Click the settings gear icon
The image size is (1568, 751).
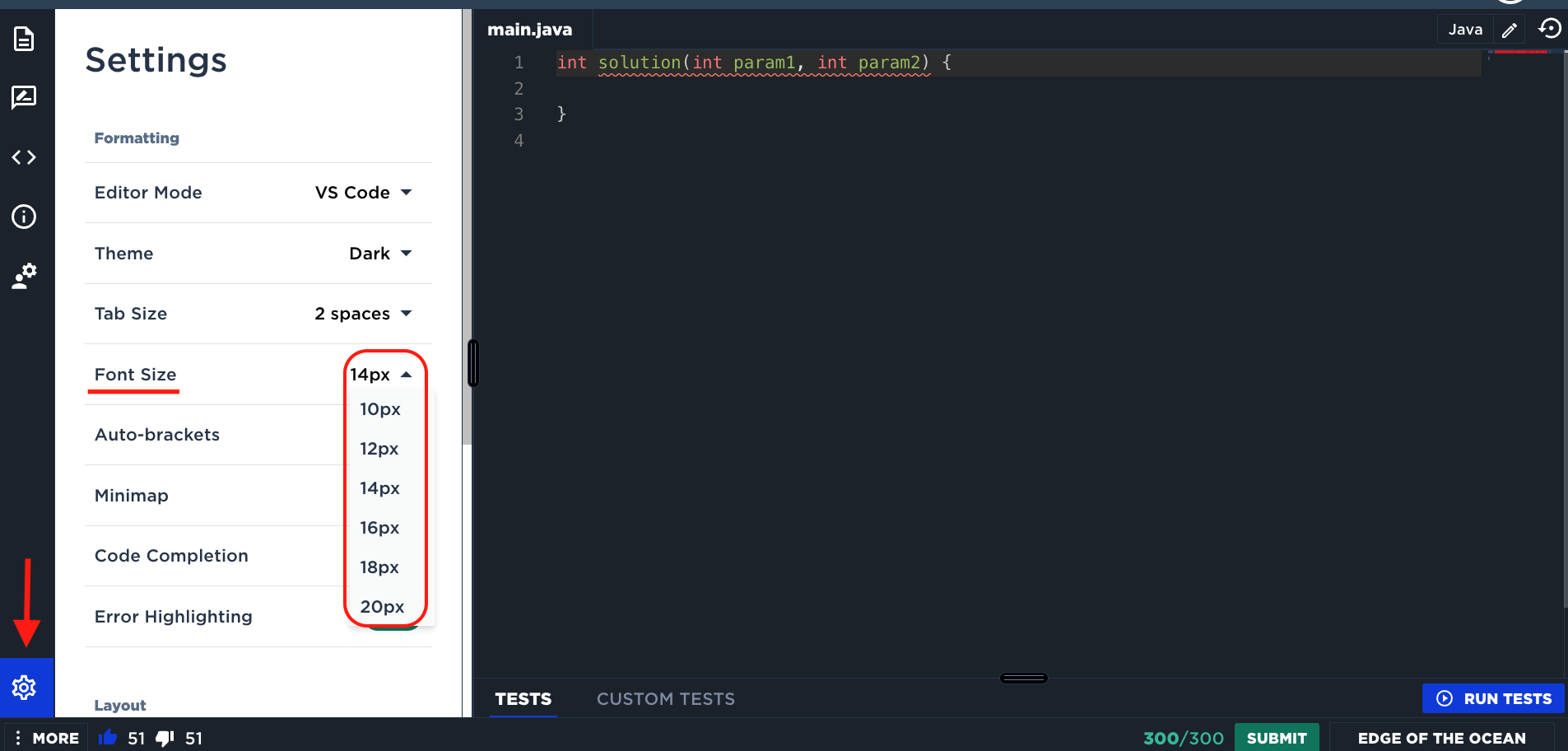click(24, 688)
